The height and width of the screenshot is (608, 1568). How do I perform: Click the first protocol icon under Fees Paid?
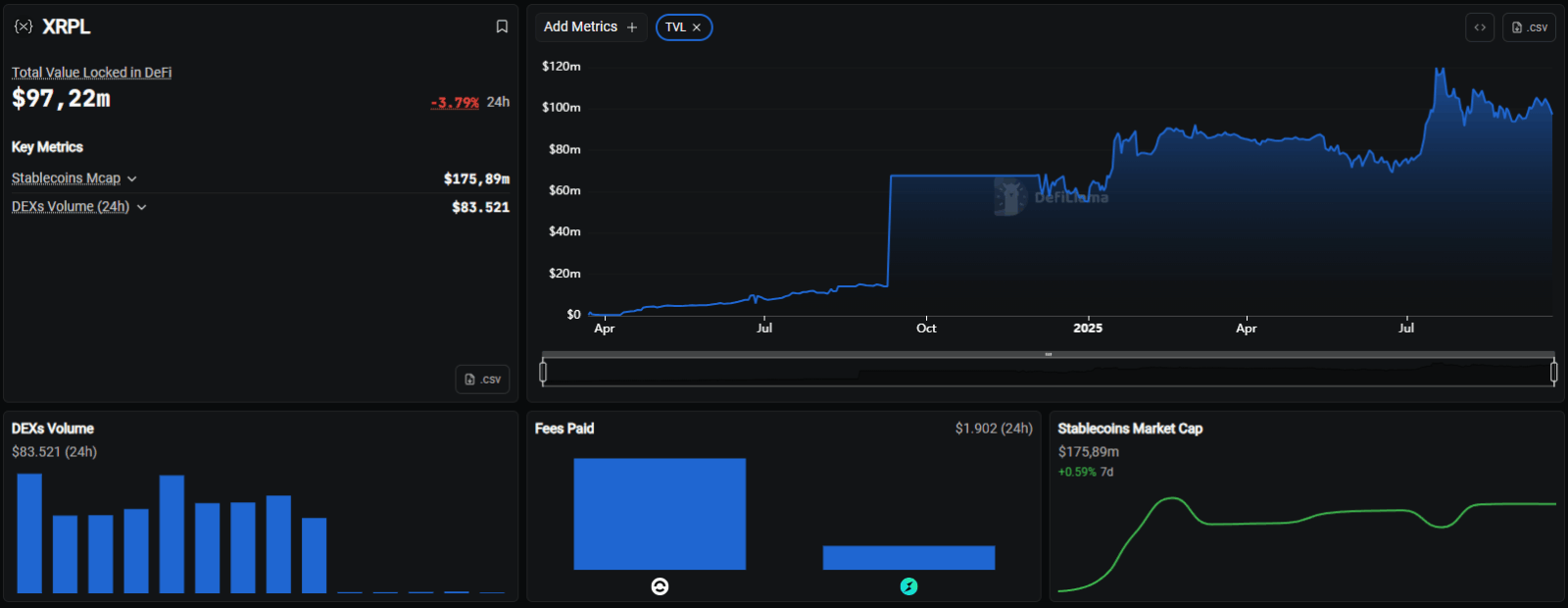click(x=660, y=586)
